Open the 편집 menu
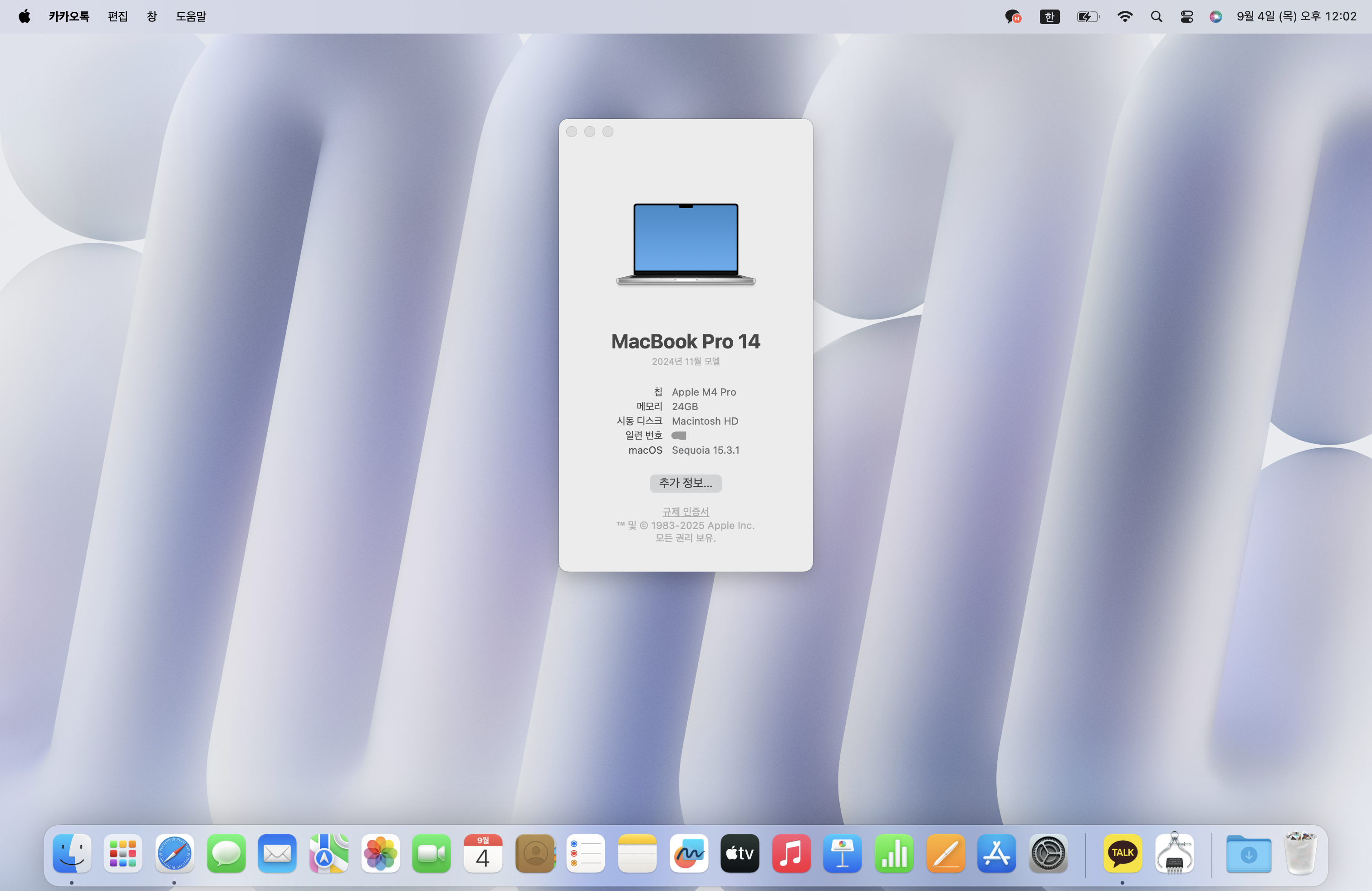 coord(118,17)
